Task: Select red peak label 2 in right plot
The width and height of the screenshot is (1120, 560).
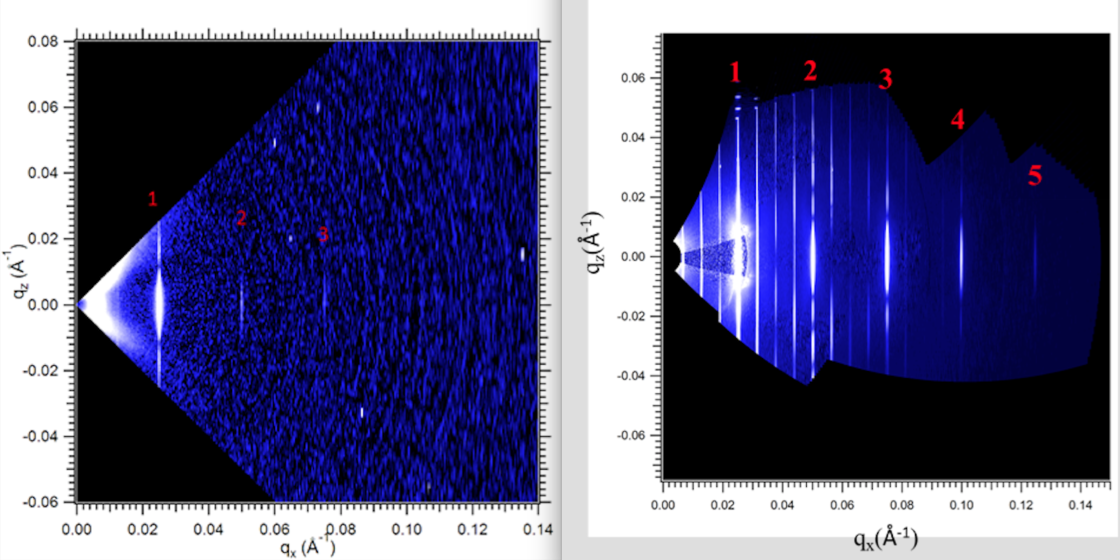Action: click(x=810, y=70)
